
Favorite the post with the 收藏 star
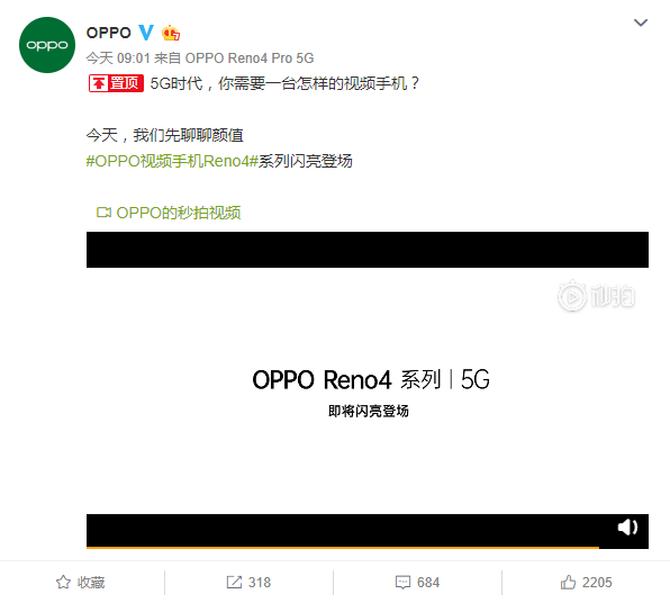point(63,582)
